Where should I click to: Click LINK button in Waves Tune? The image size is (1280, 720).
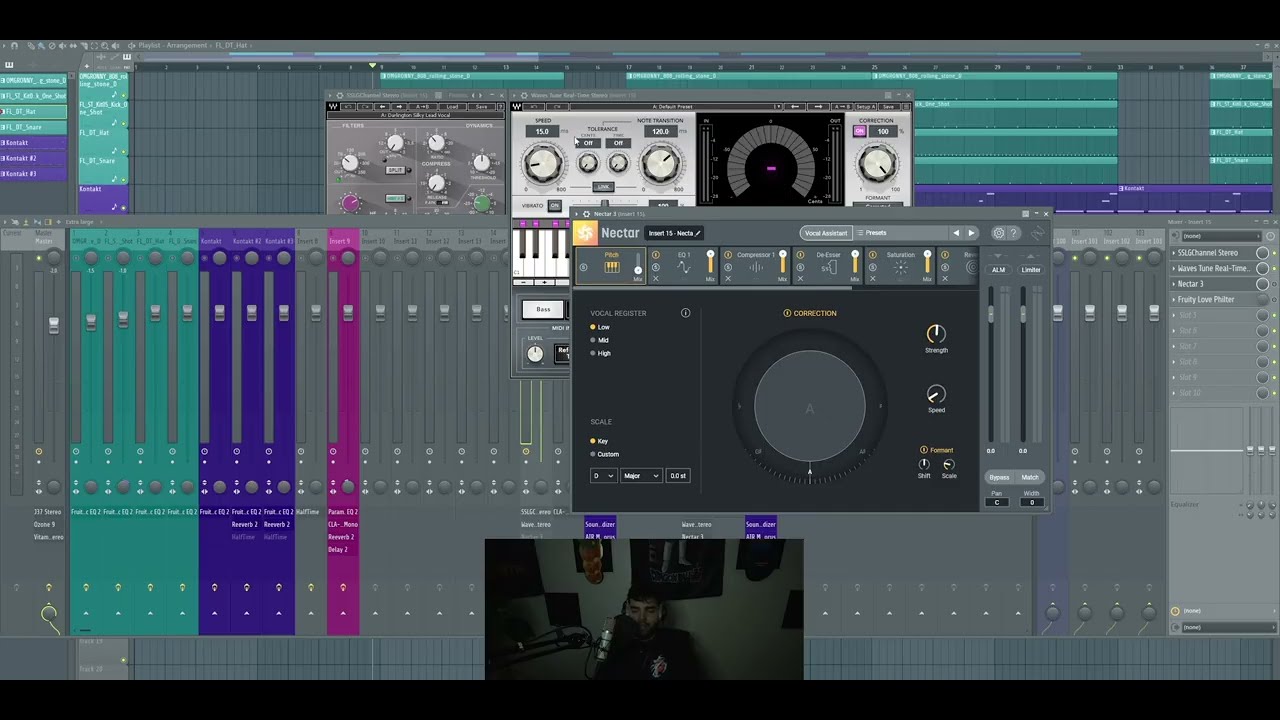603,187
